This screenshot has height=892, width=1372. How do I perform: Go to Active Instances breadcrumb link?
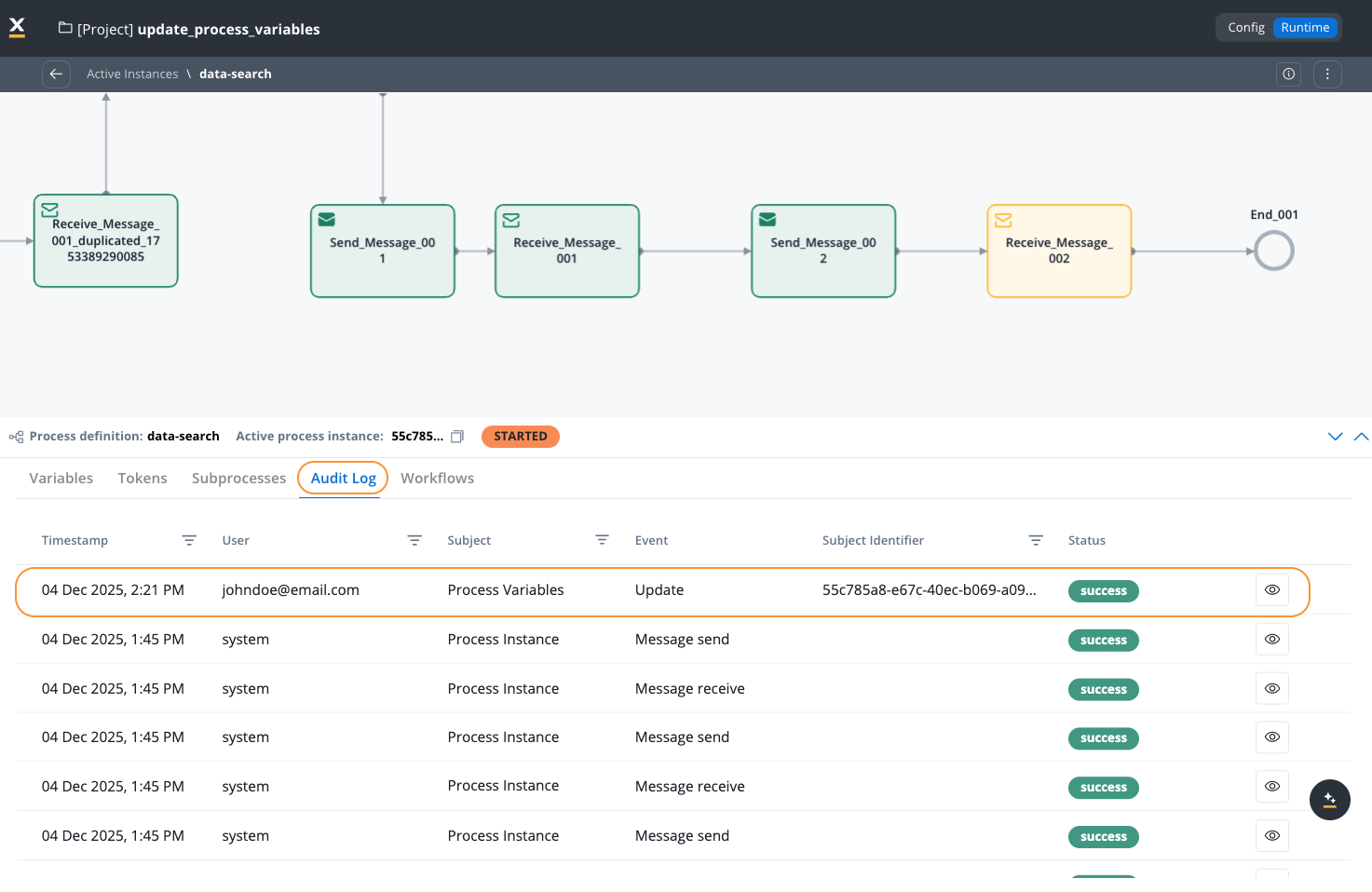(132, 74)
